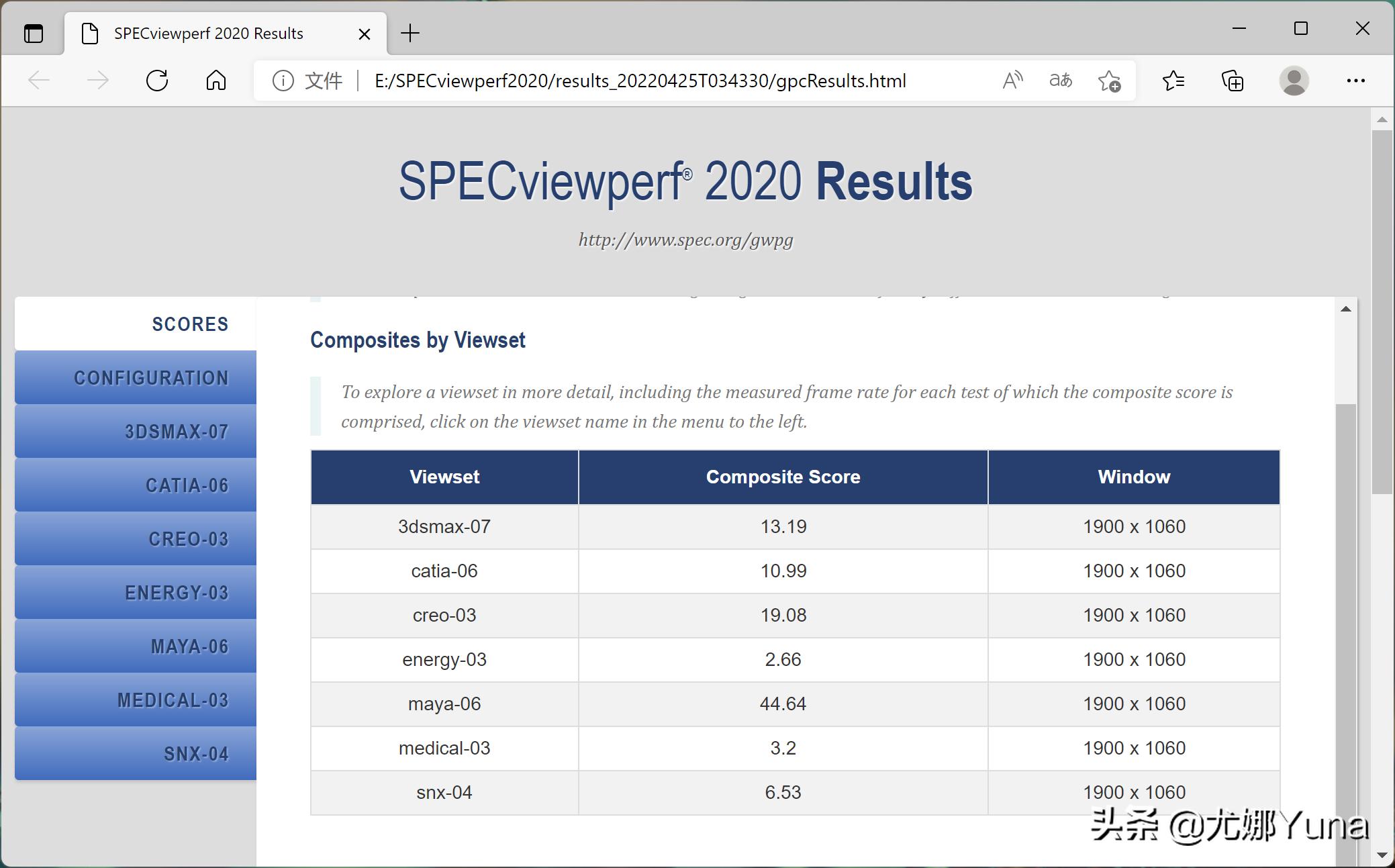Screen dimensions: 1395x868
Task: Click the spec.org/gwpg link
Action: click(x=685, y=240)
